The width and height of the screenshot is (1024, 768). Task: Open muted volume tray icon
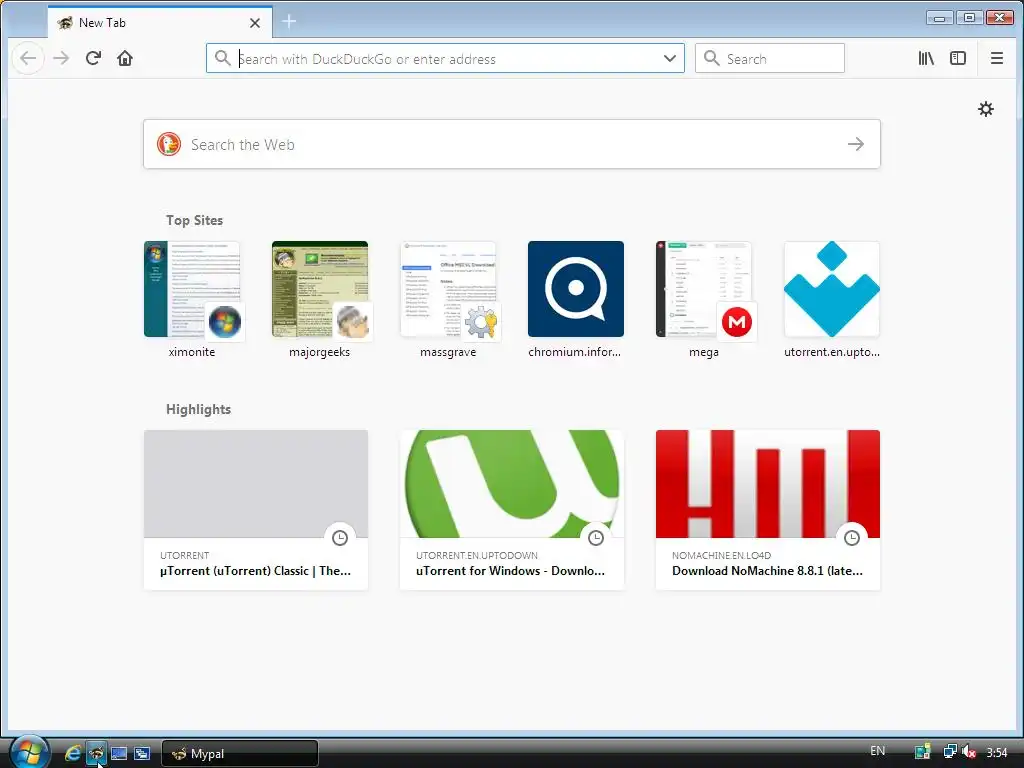[x=969, y=752]
